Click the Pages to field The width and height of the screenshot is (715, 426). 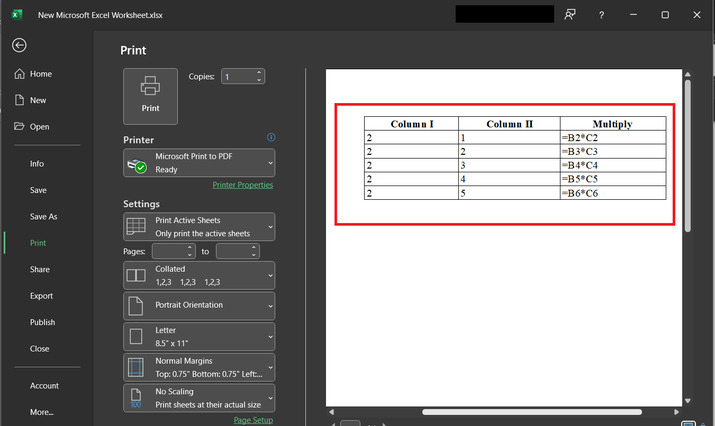pos(233,251)
